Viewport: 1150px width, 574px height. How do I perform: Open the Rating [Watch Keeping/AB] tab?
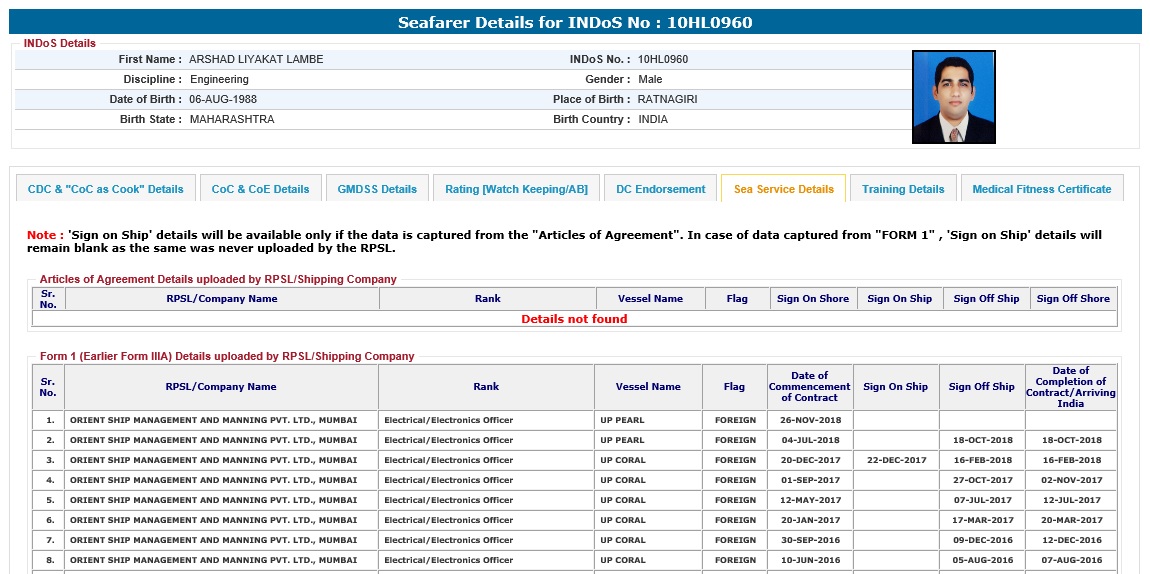click(516, 189)
